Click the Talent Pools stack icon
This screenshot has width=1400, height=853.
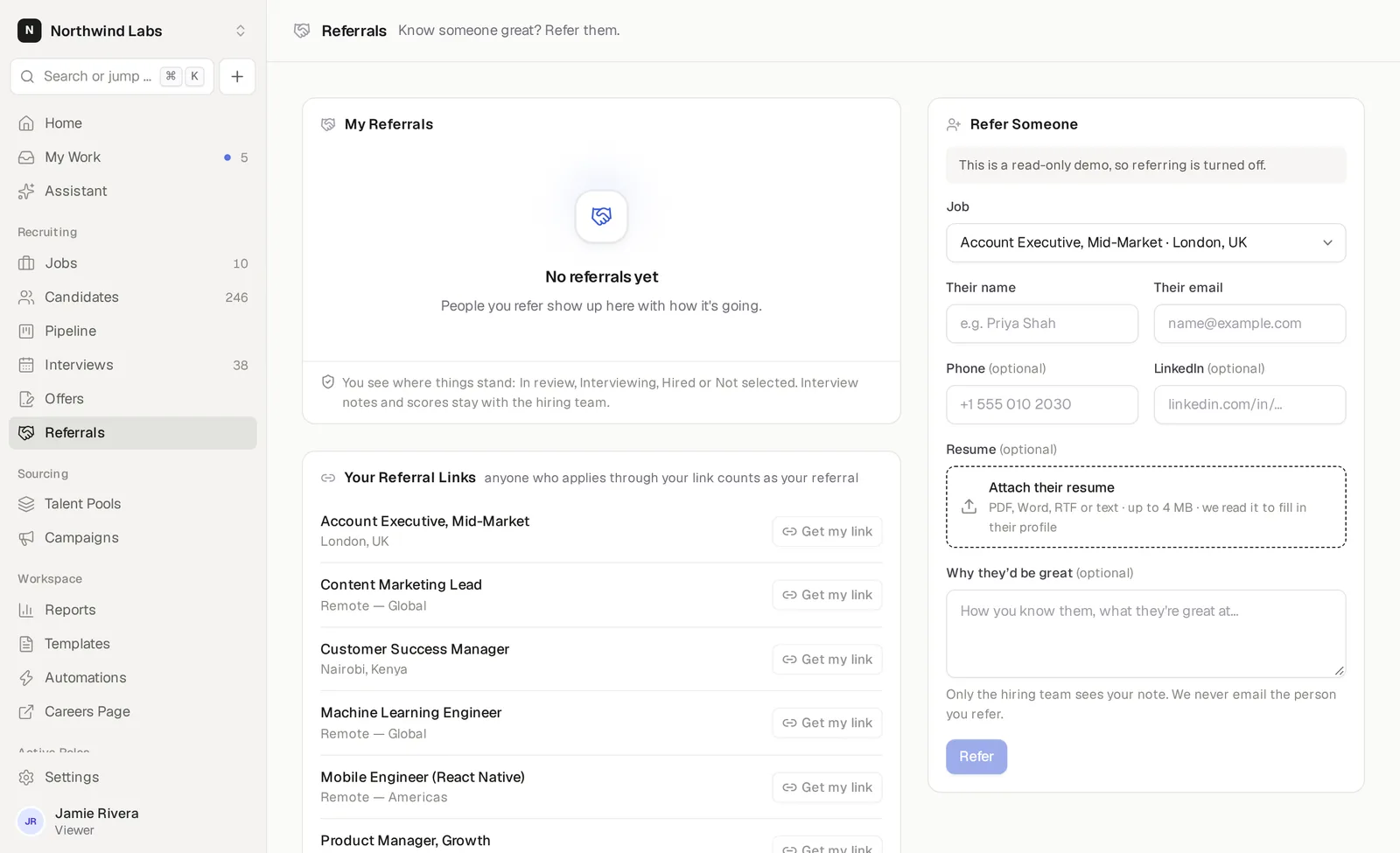[26, 504]
